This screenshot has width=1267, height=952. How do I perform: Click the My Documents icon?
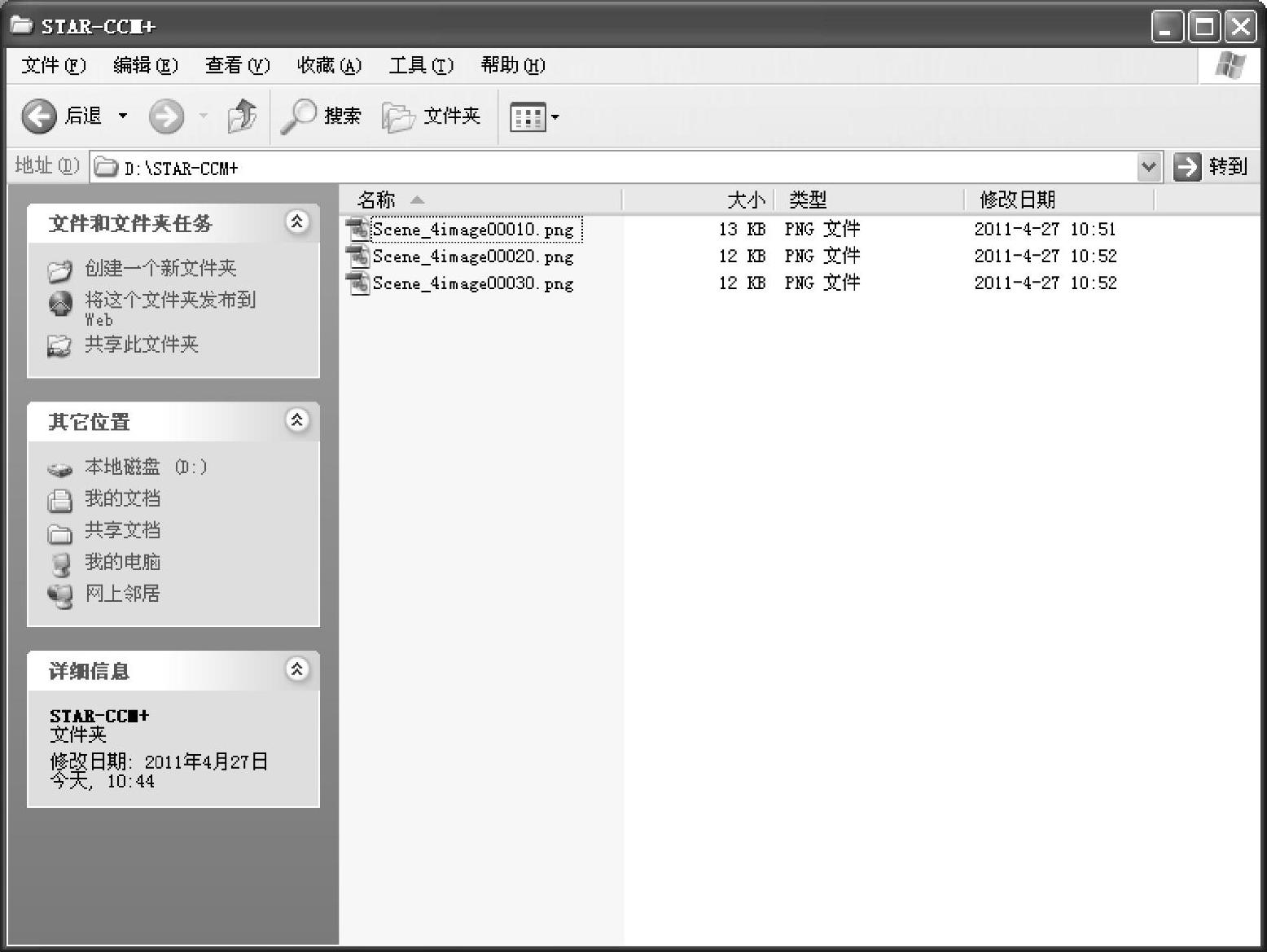coord(59,500)
